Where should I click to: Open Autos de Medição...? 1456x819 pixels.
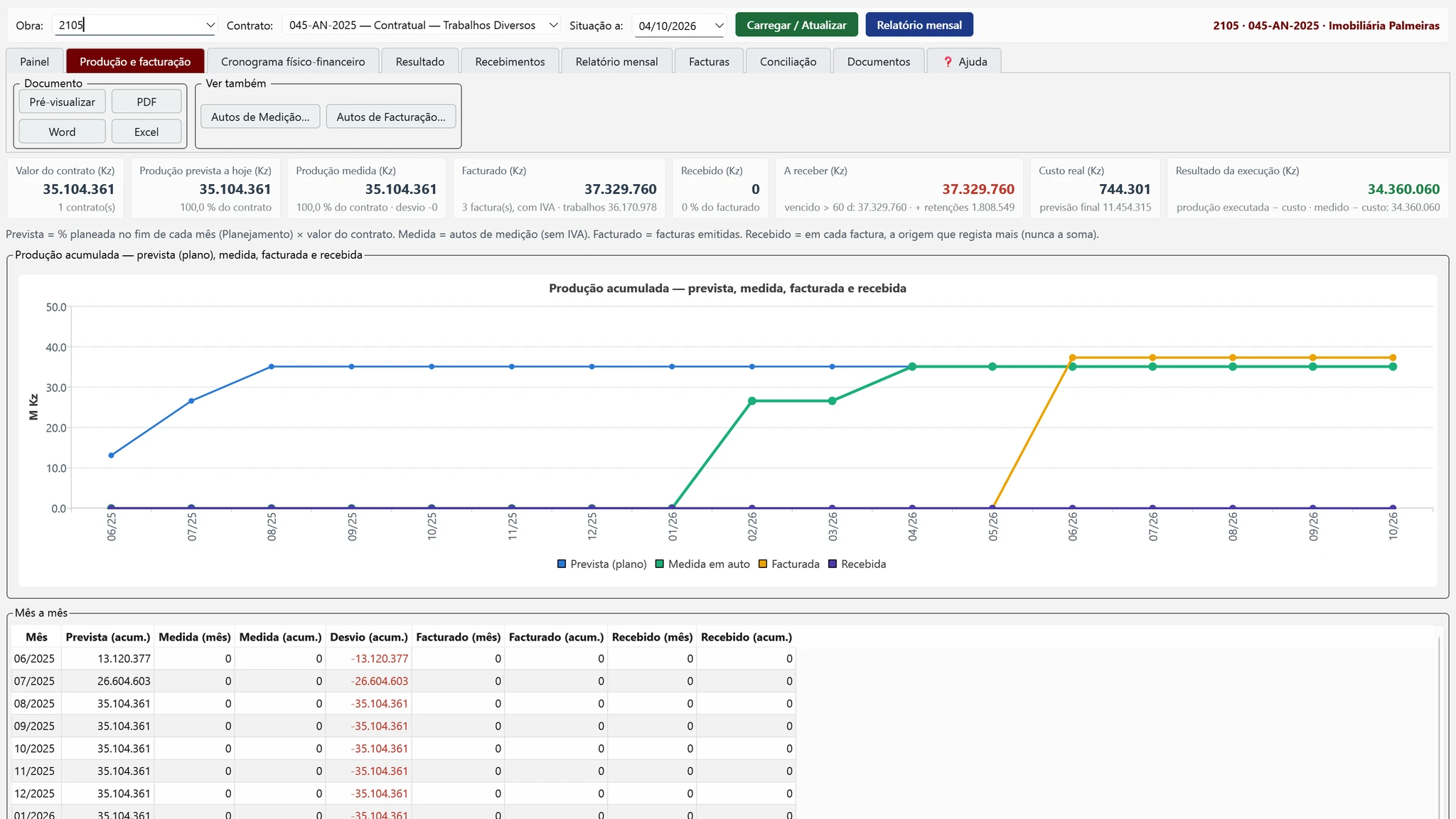pyautogui.click(x=260, y=117)
